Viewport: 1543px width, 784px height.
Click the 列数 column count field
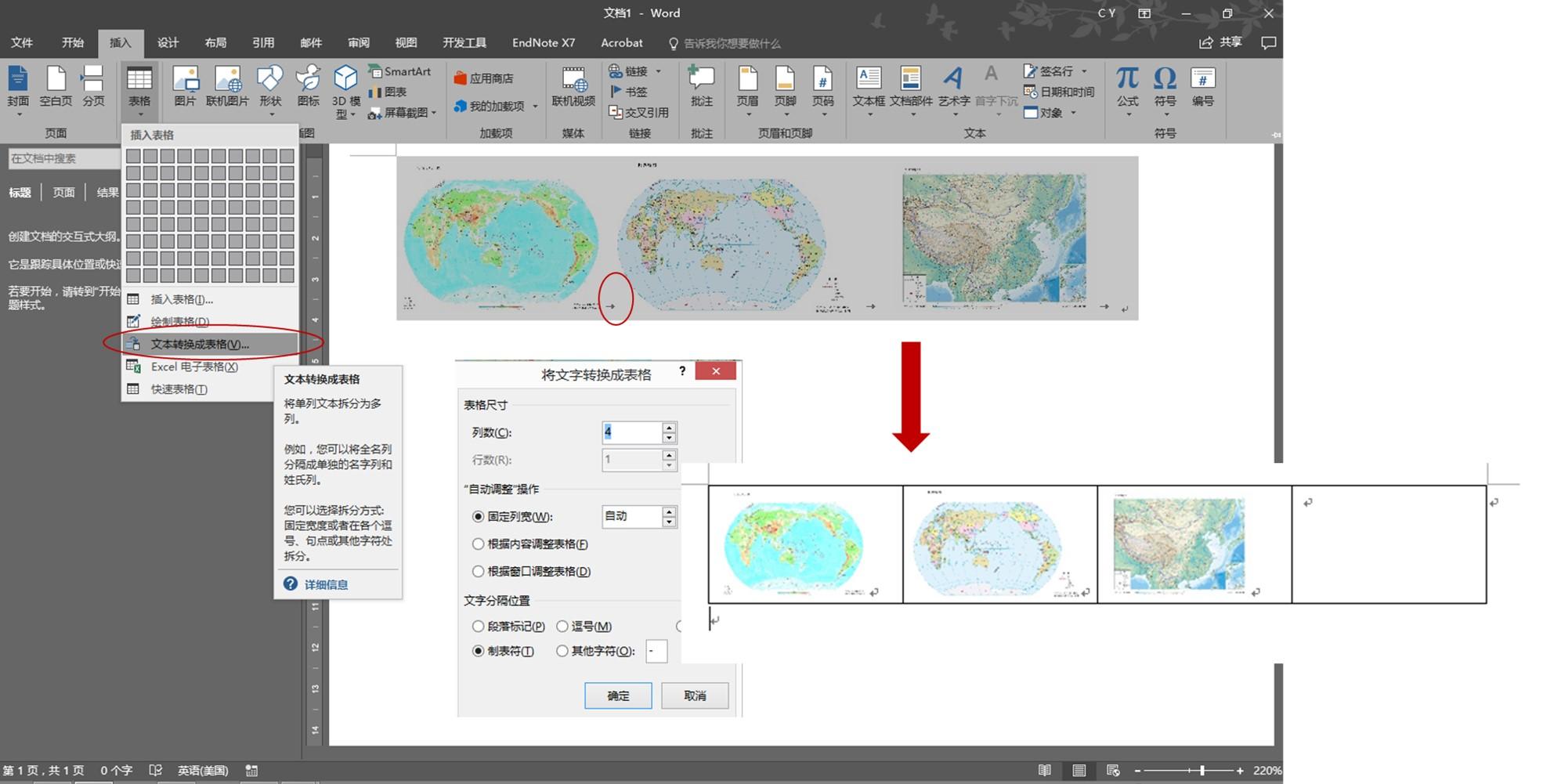631,432
